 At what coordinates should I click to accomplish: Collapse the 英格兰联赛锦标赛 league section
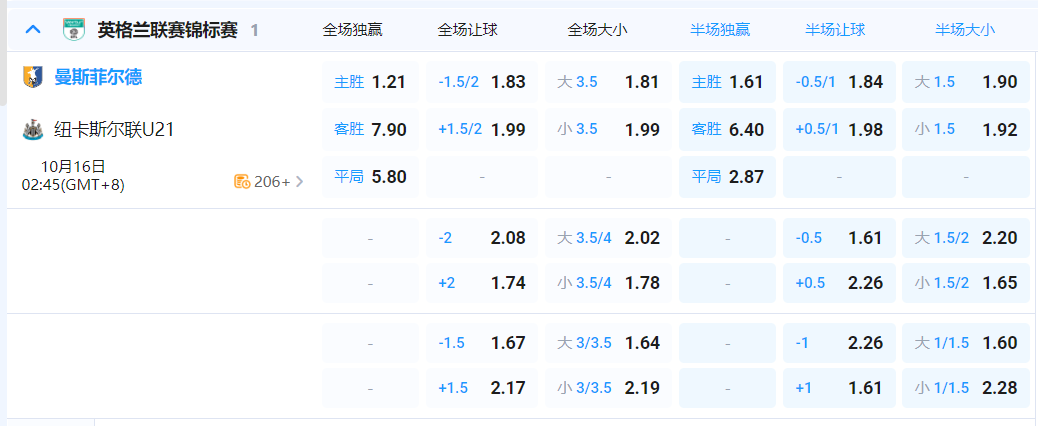pyautogui.click(x=33, y=30)
